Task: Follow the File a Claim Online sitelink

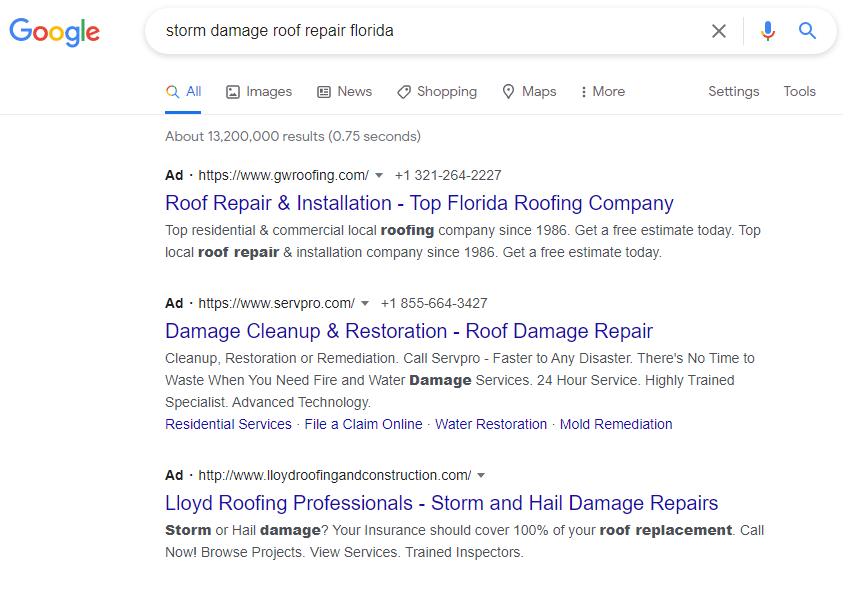Action: pyautogui.click(x=363, y=423)
